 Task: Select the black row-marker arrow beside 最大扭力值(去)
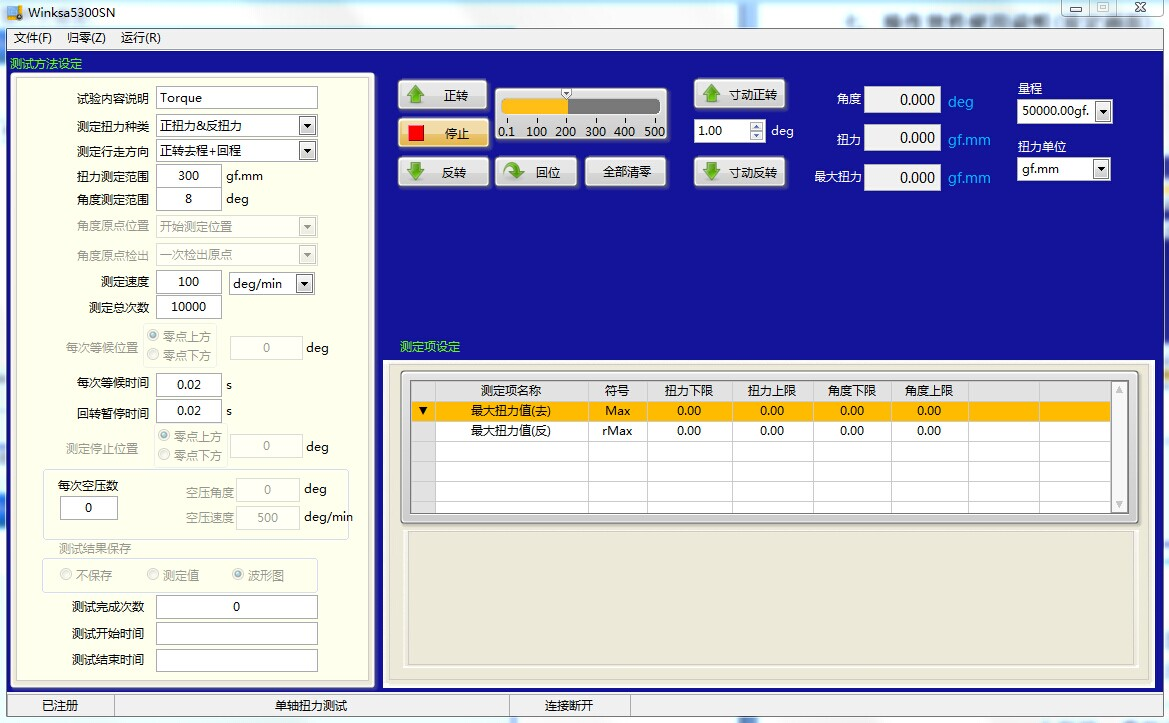[423, 411]
